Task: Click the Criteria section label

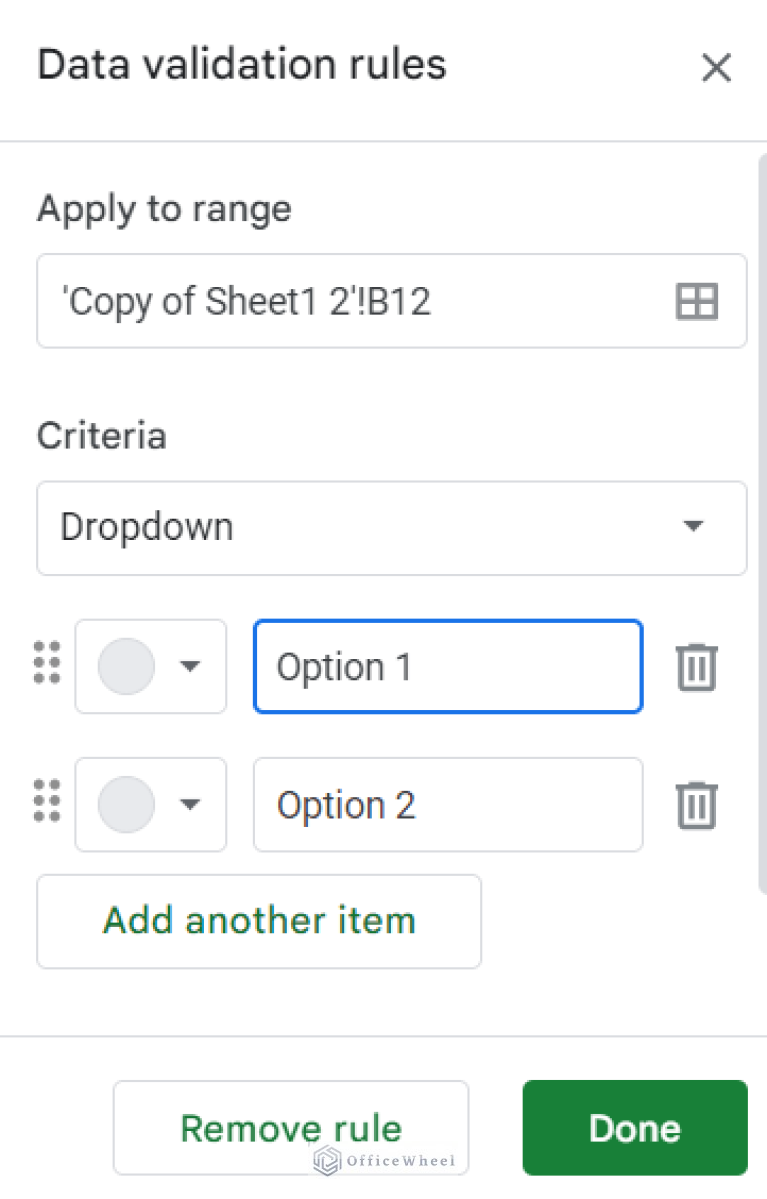Action: 101,435
